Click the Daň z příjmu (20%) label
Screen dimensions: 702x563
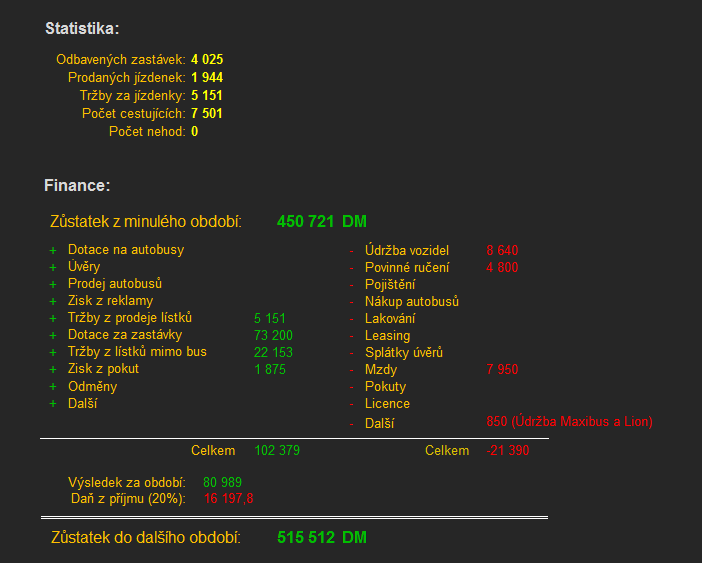coord(128,498)
